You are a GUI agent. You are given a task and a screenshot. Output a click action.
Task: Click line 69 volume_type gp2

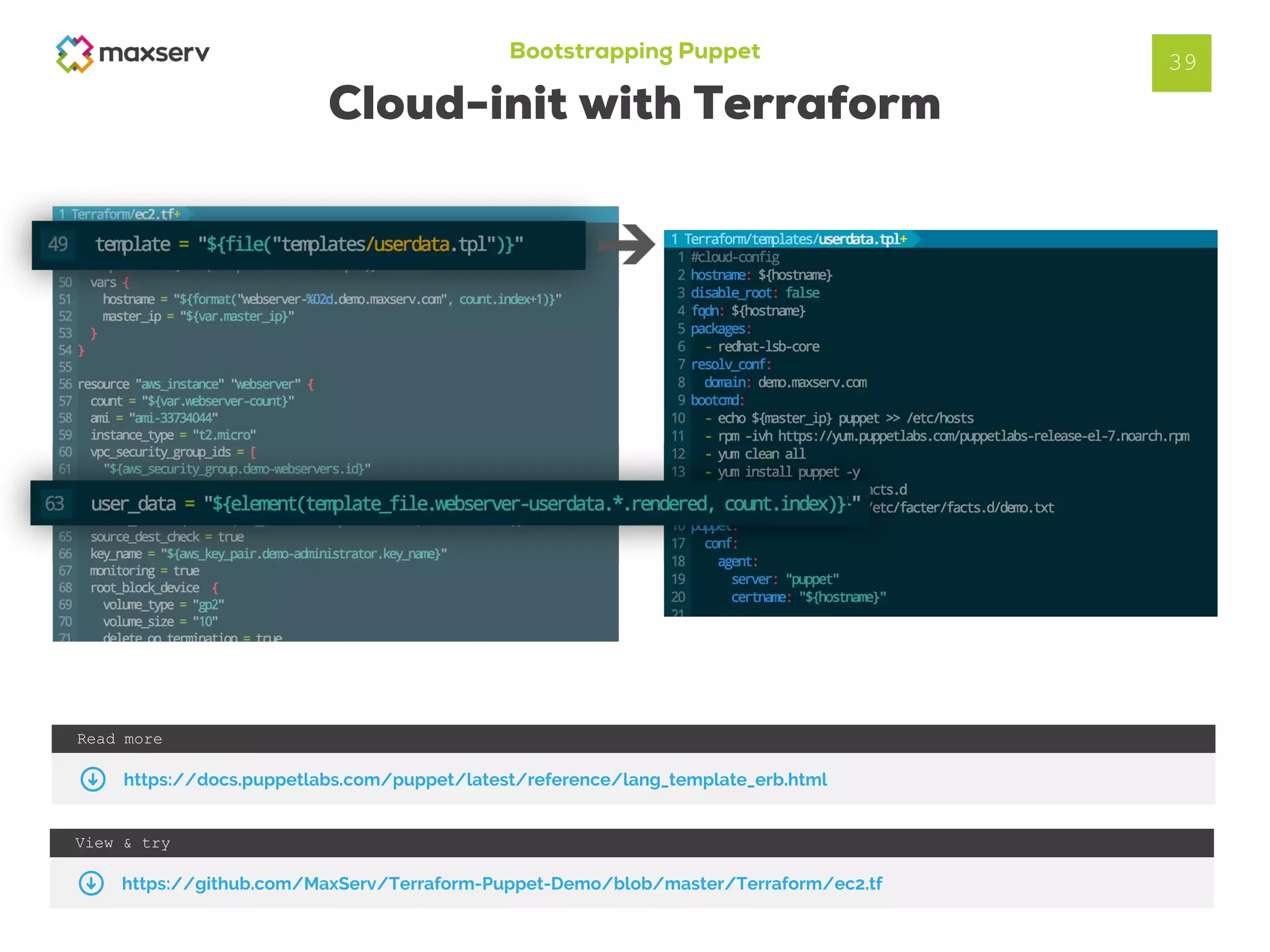tap(164, 604)
